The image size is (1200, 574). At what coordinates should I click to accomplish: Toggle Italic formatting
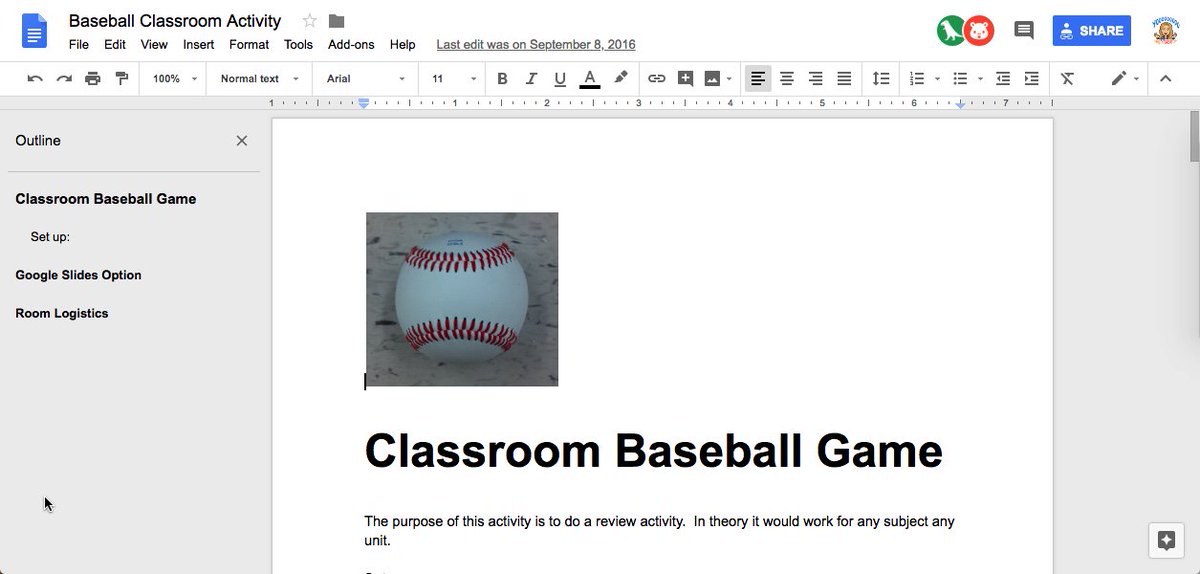(531, 78)
